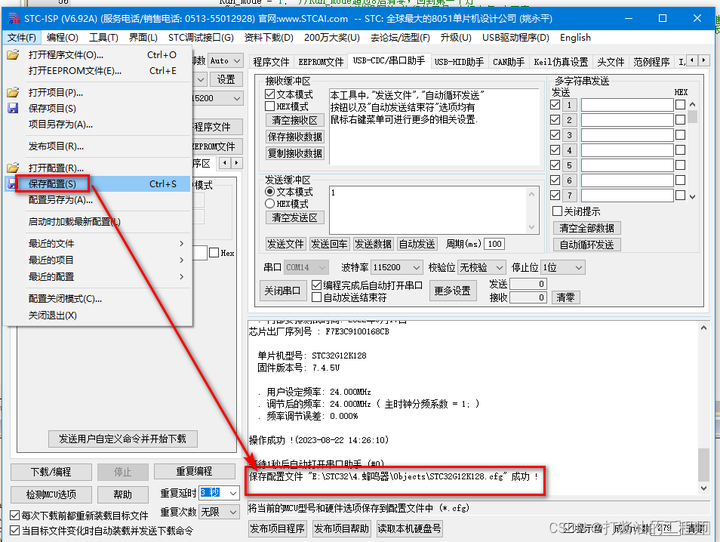Select Save Configuration (保存配置) menu entry
The width and height of the screenshot is (720, 542).
point(98,184)
